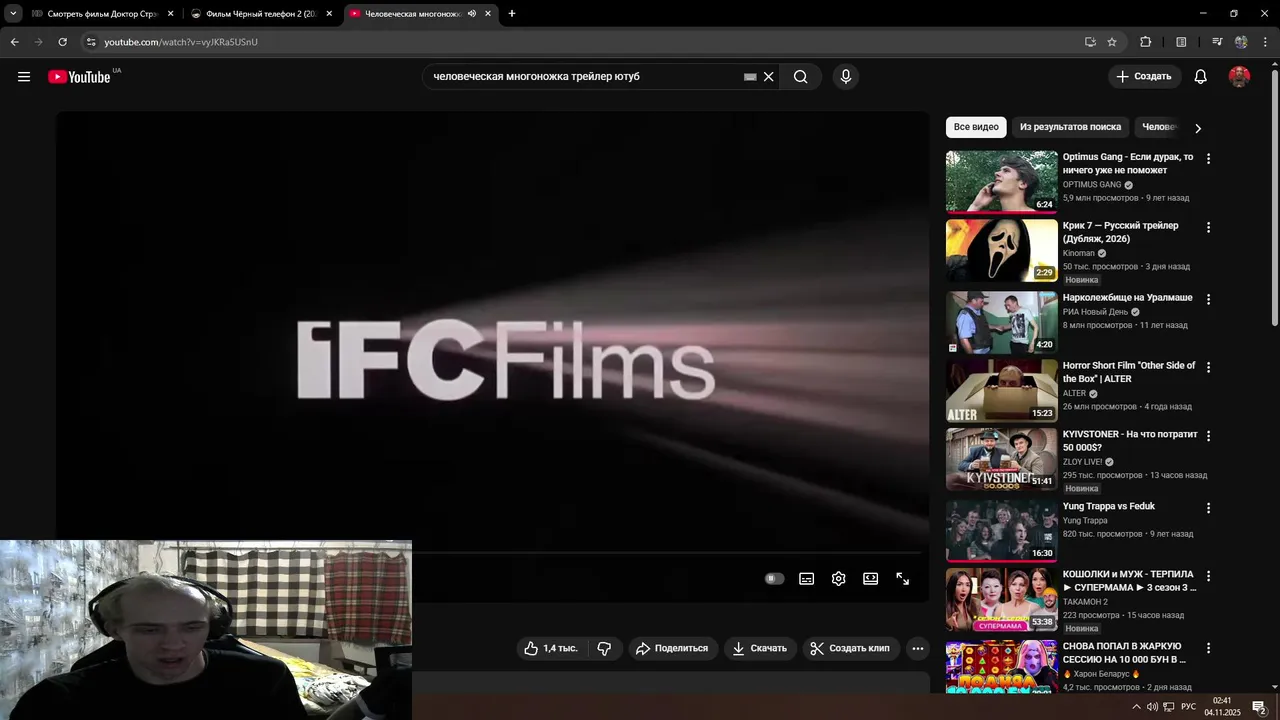Image resolution: width=1280 pixels, height=720 pixels.
Task: Open more actions ellipsis below video
Action: (x=917, y=648)
